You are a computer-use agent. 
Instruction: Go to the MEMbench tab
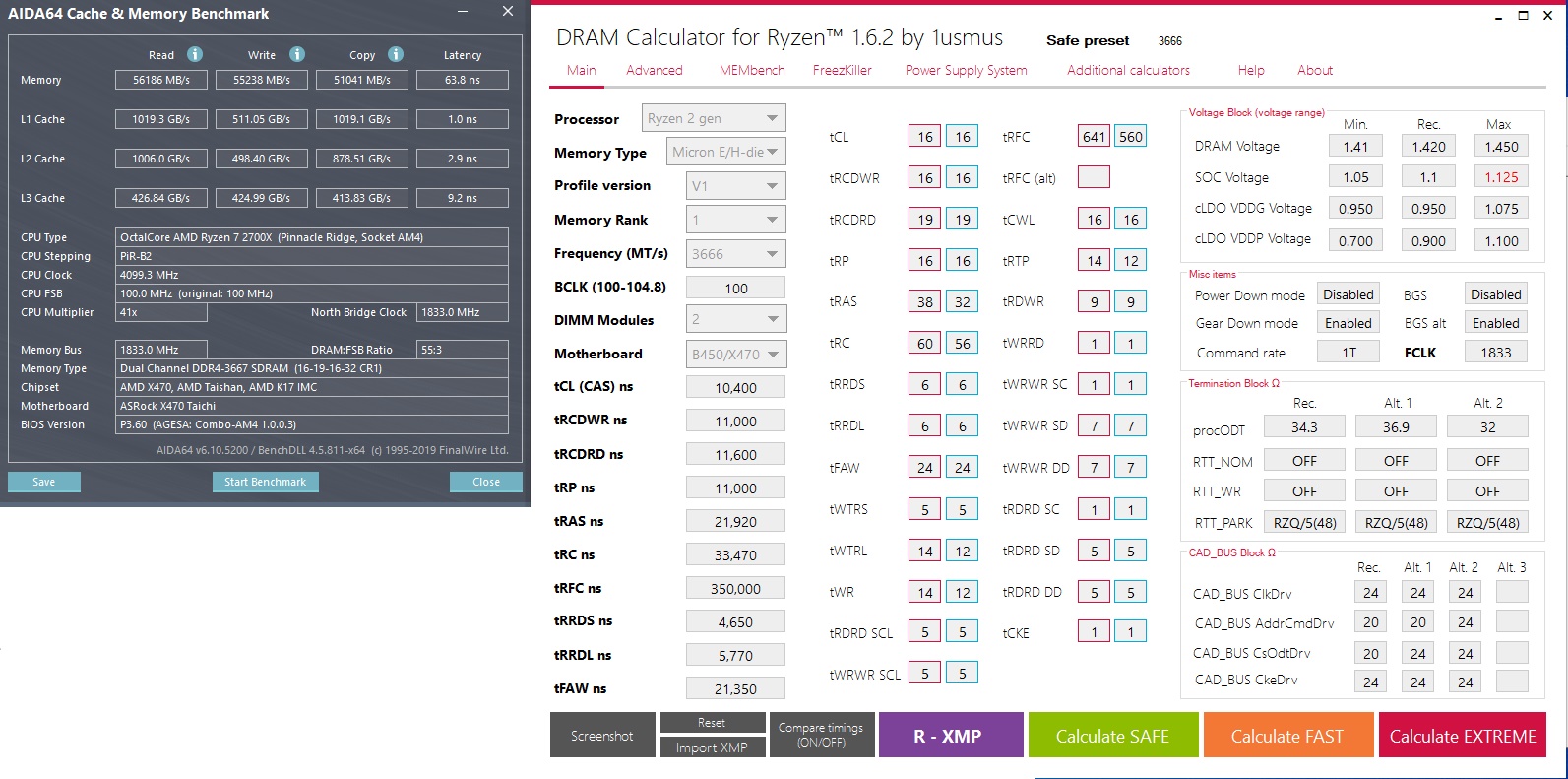click(752, 70)
